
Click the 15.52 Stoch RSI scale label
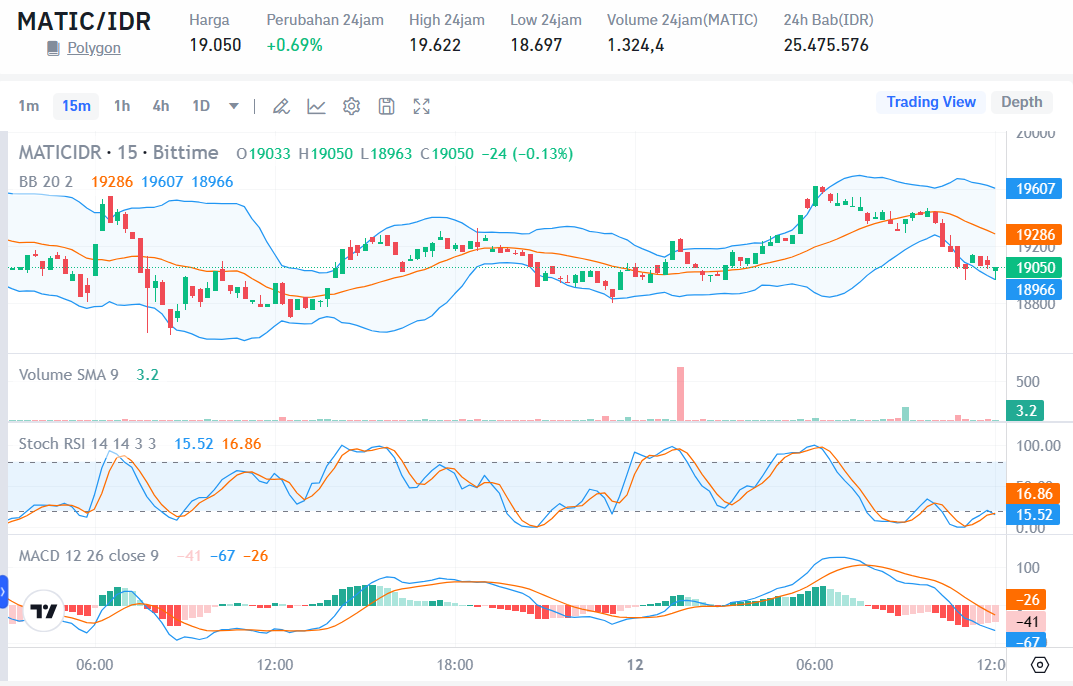(1033, 514)
